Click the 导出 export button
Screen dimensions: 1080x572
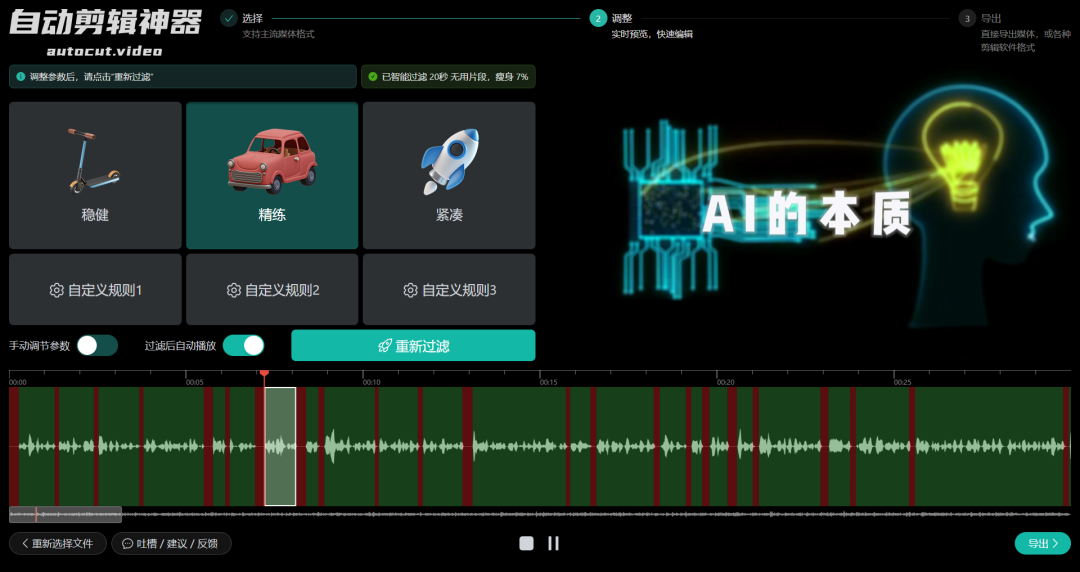click(x=1042, y=543)
